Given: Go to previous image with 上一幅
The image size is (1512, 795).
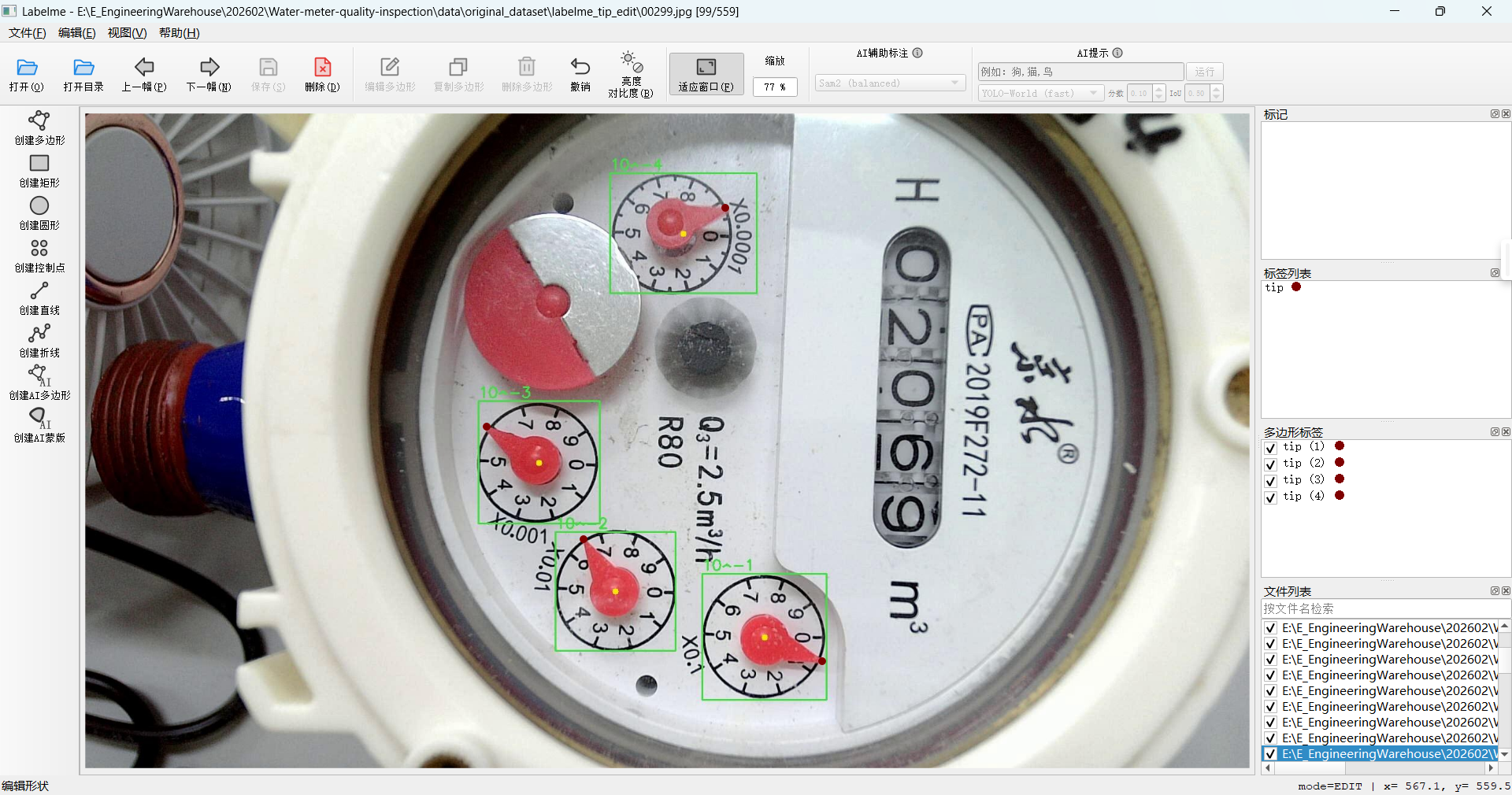Looking at the screenshot, I should click(144, 68).
